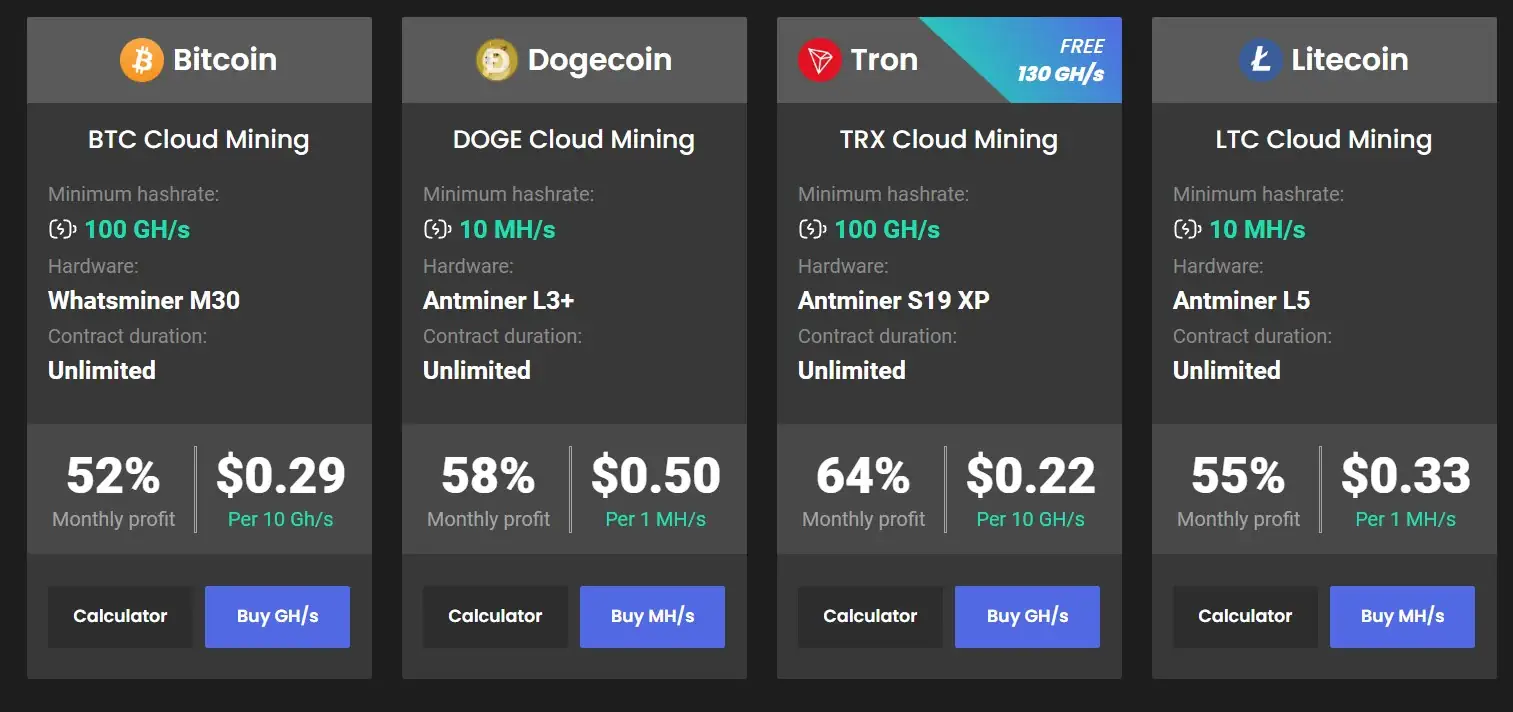
Task: Click hashrate icon in the Litecoin card
Action: point(1187,230)
